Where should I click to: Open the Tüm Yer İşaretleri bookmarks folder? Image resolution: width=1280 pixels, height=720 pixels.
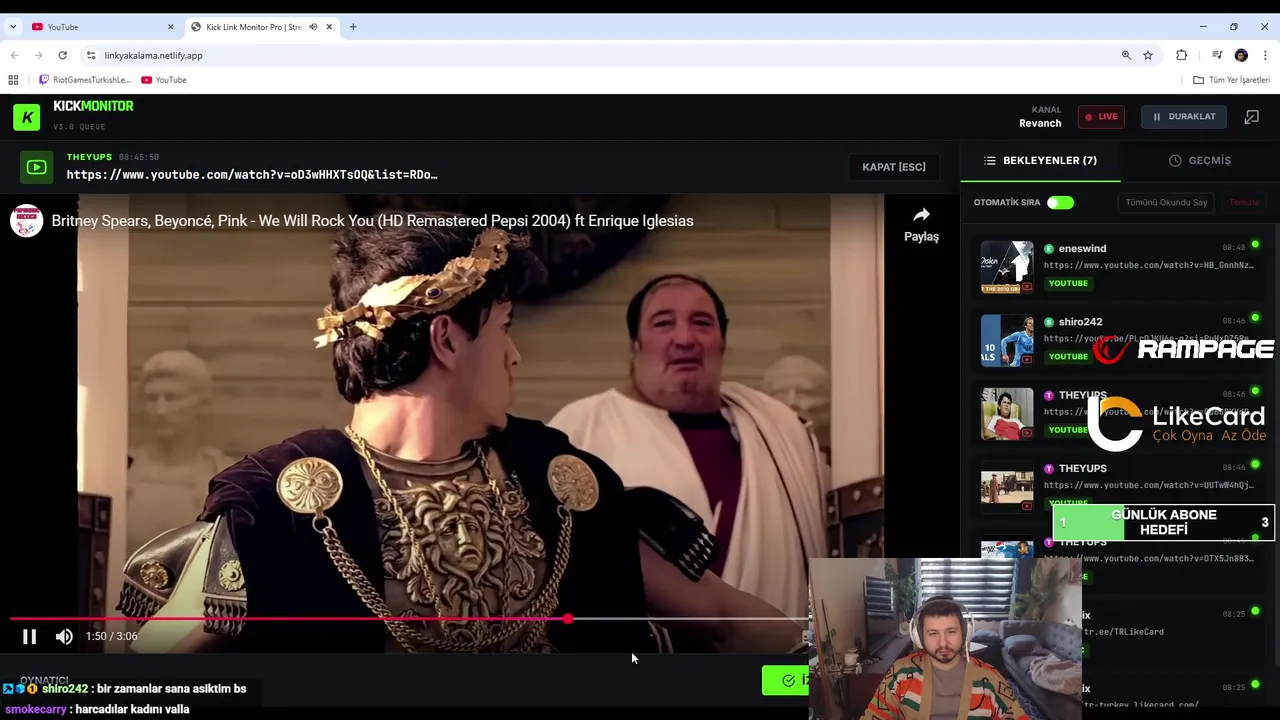[1231, 80]
